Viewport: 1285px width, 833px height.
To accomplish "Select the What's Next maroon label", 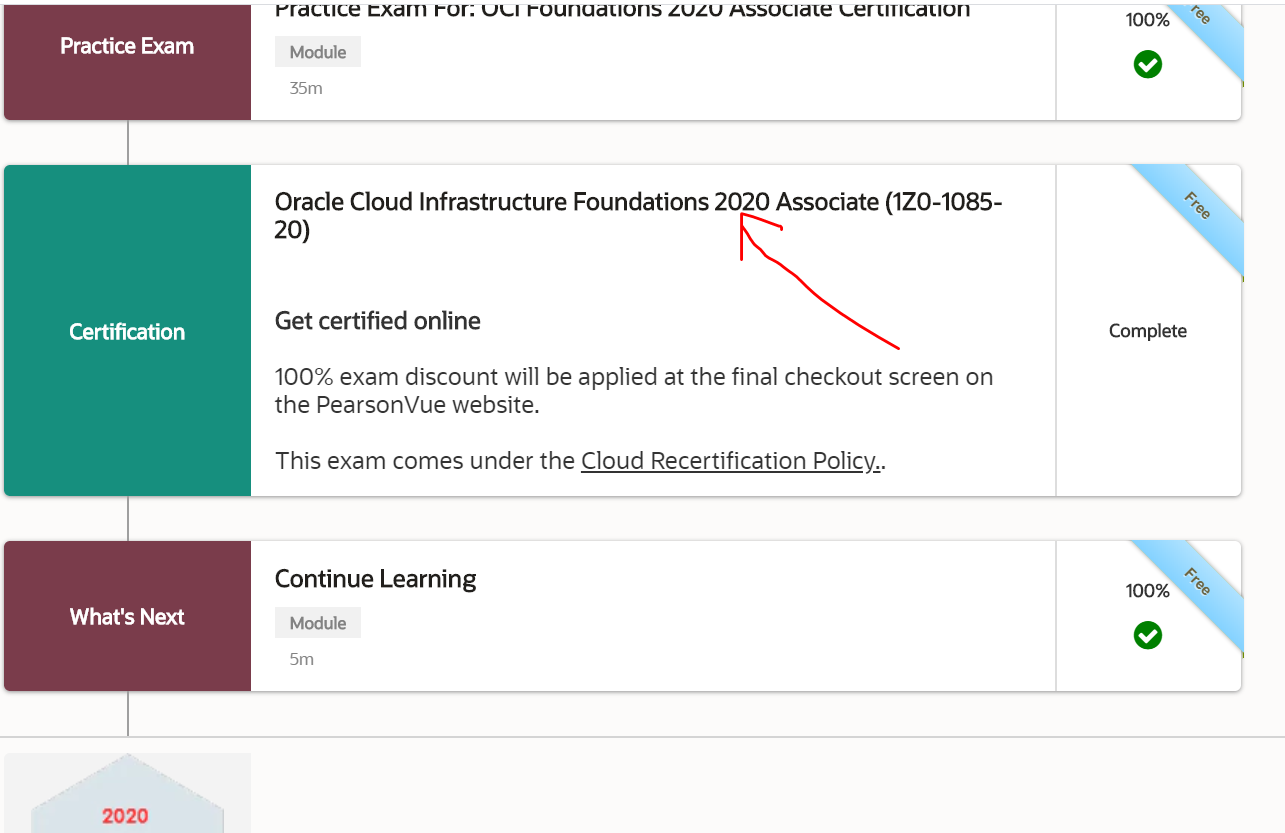I will click(127, 616).
